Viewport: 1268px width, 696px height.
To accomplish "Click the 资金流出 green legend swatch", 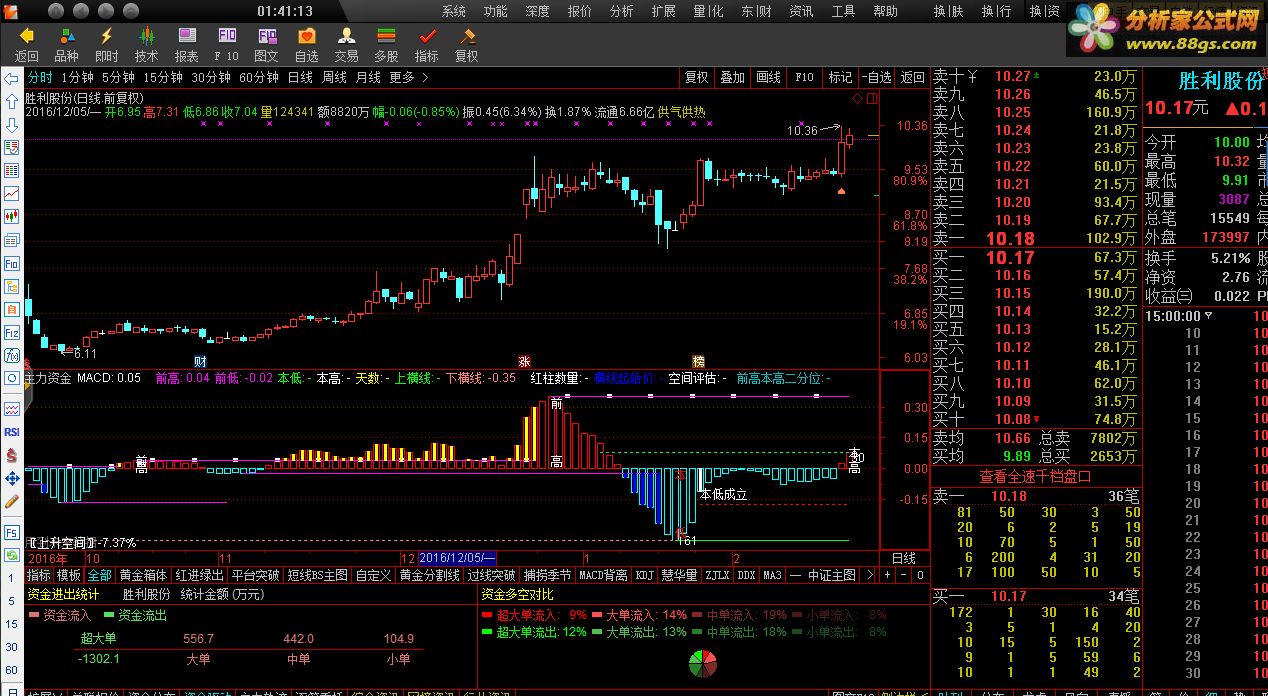I will tap(109, 615).
